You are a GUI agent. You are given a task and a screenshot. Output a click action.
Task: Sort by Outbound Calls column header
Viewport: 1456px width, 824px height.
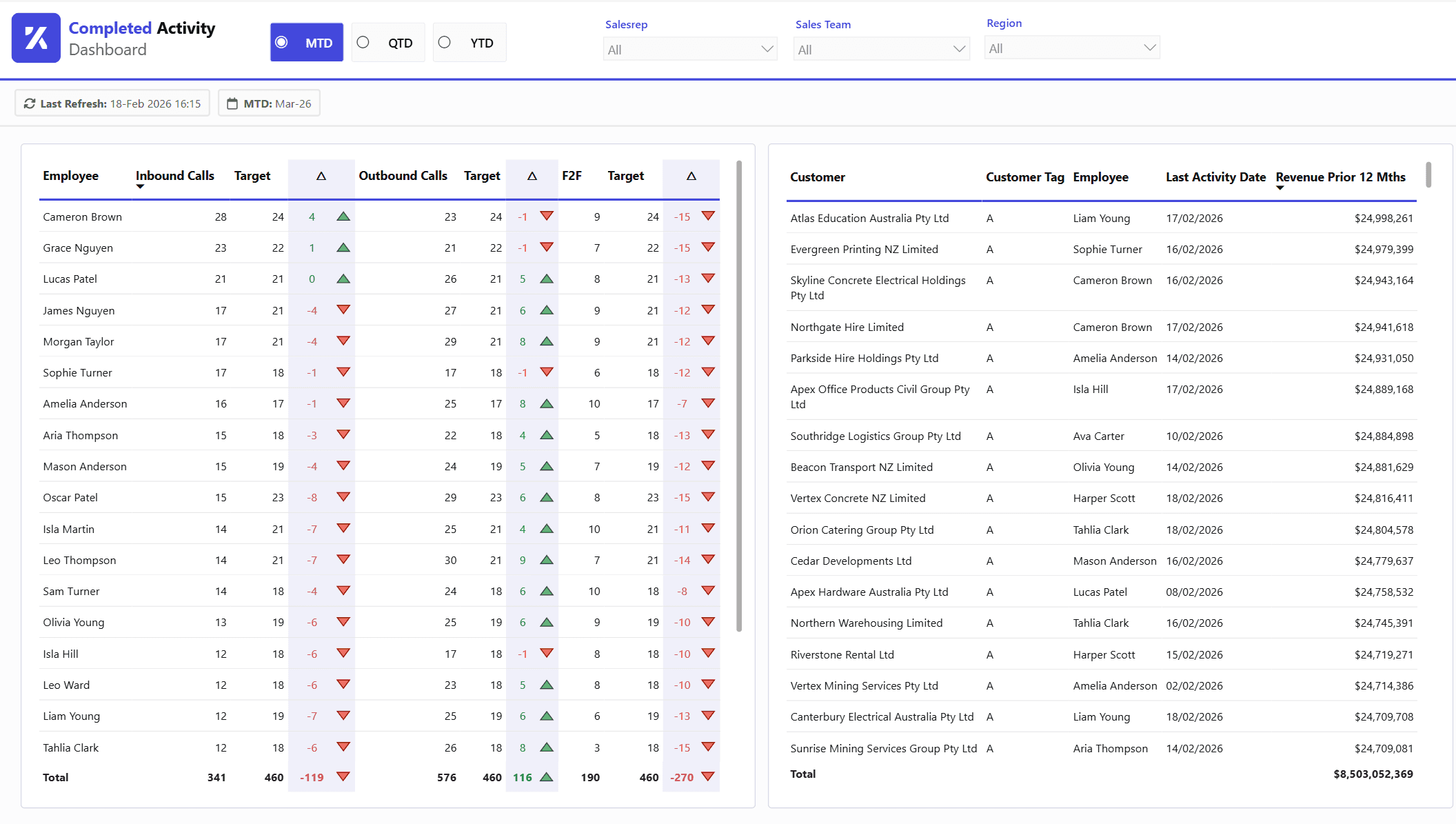point(403,176)
